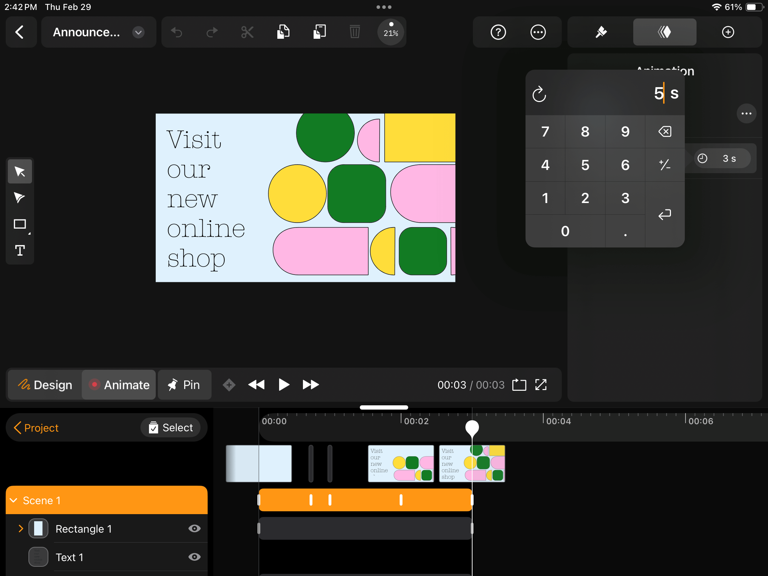768x576 pixels.
Task: Toggle the loop playback icon
Action: coord(519,385)
